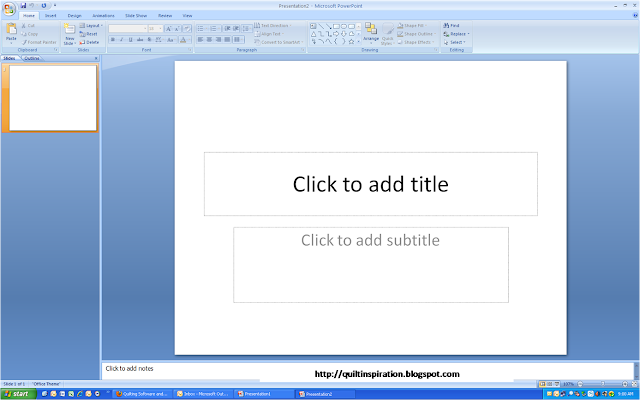Click the Clear Formatting icon
640x400 pixels.
(x=187, y=29)
